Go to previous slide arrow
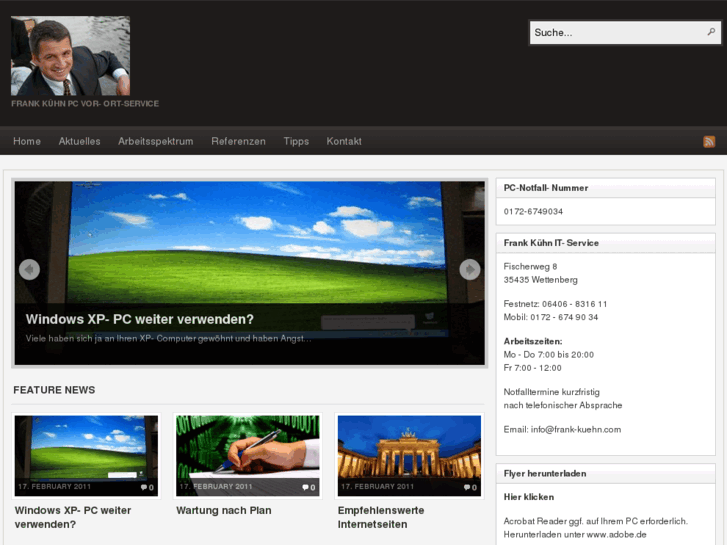Viewport: 727px width, 545px height. click(29, 269)
